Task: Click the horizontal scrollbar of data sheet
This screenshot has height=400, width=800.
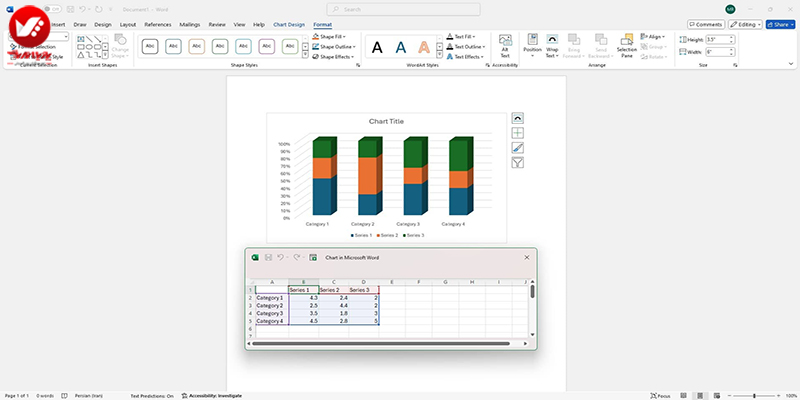Action: pyautogui.click(x=381, y=343)
